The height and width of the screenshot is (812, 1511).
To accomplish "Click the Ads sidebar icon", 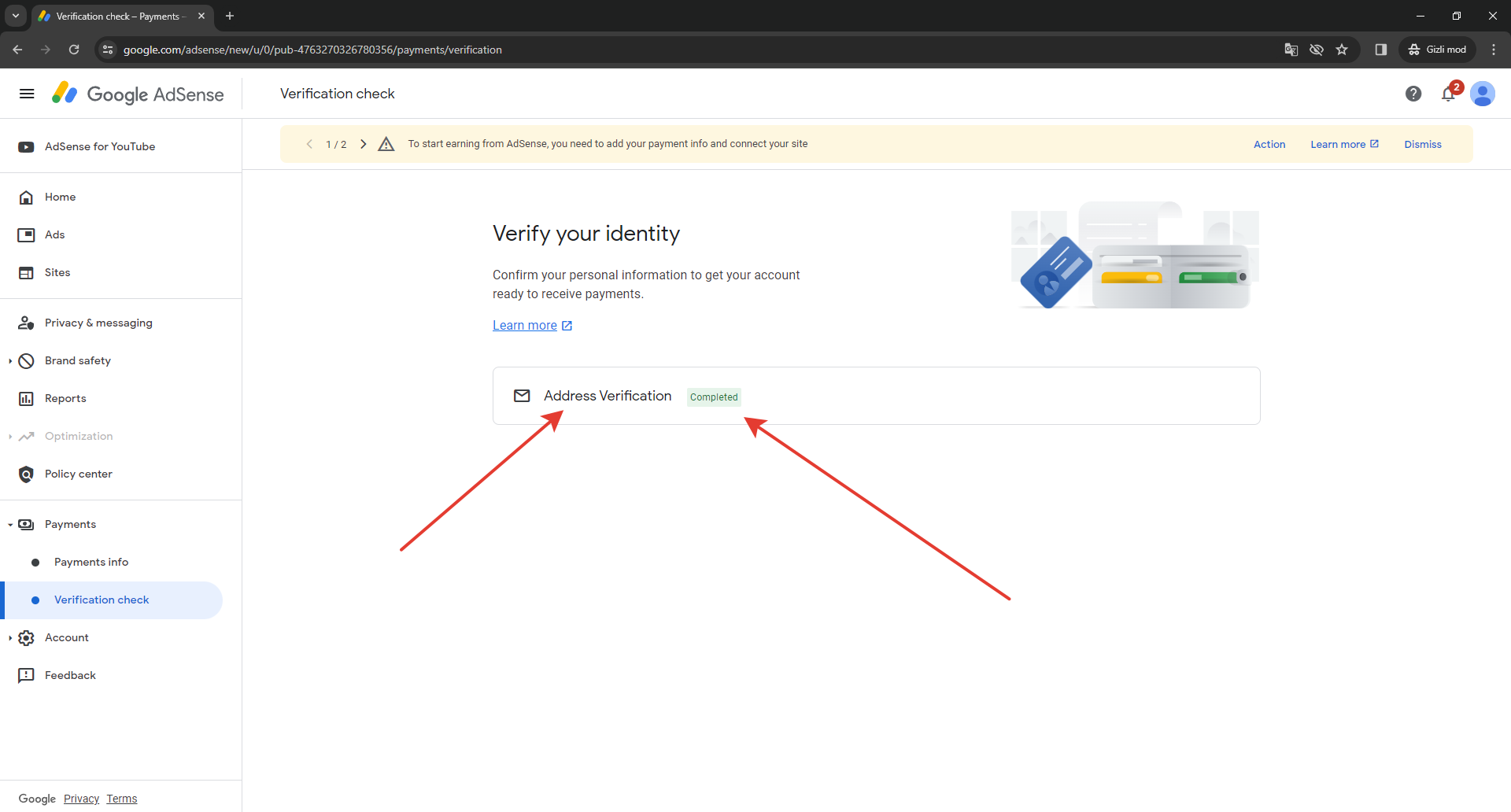I will 26,235.
